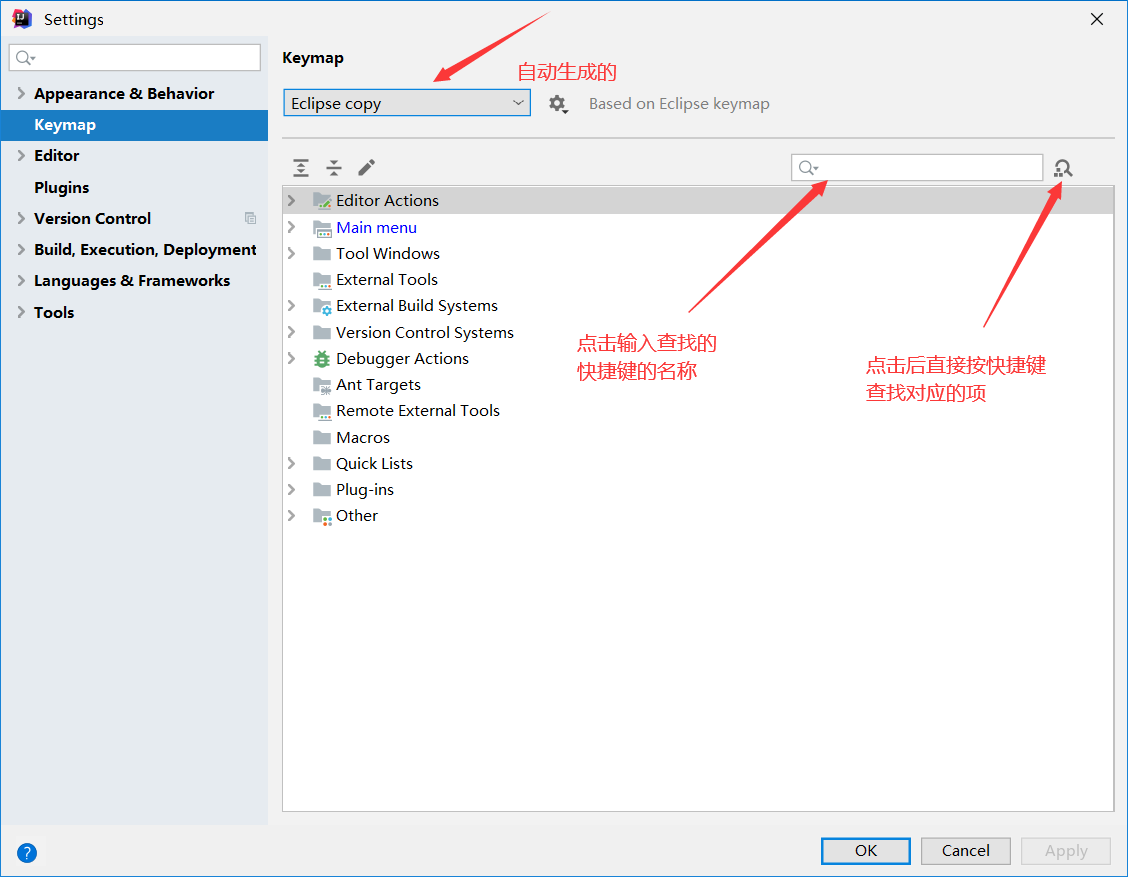
Task: Open the Editor settings category label
Action: click(x=57, y=155)
